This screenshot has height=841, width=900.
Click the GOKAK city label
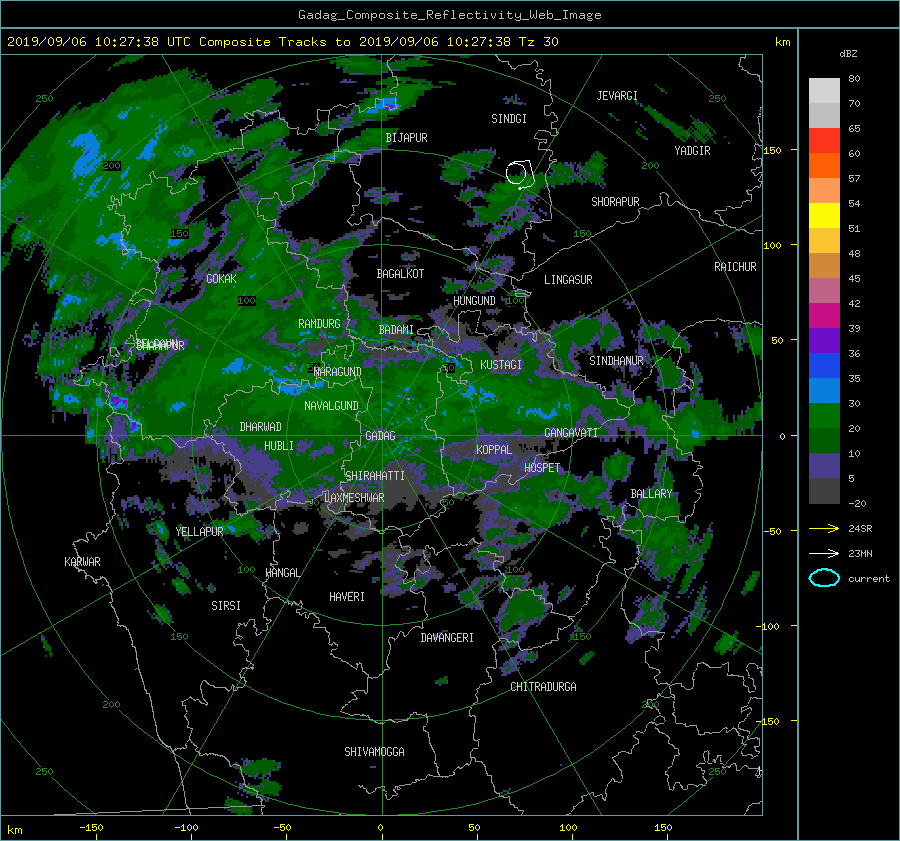click(222, 279)
